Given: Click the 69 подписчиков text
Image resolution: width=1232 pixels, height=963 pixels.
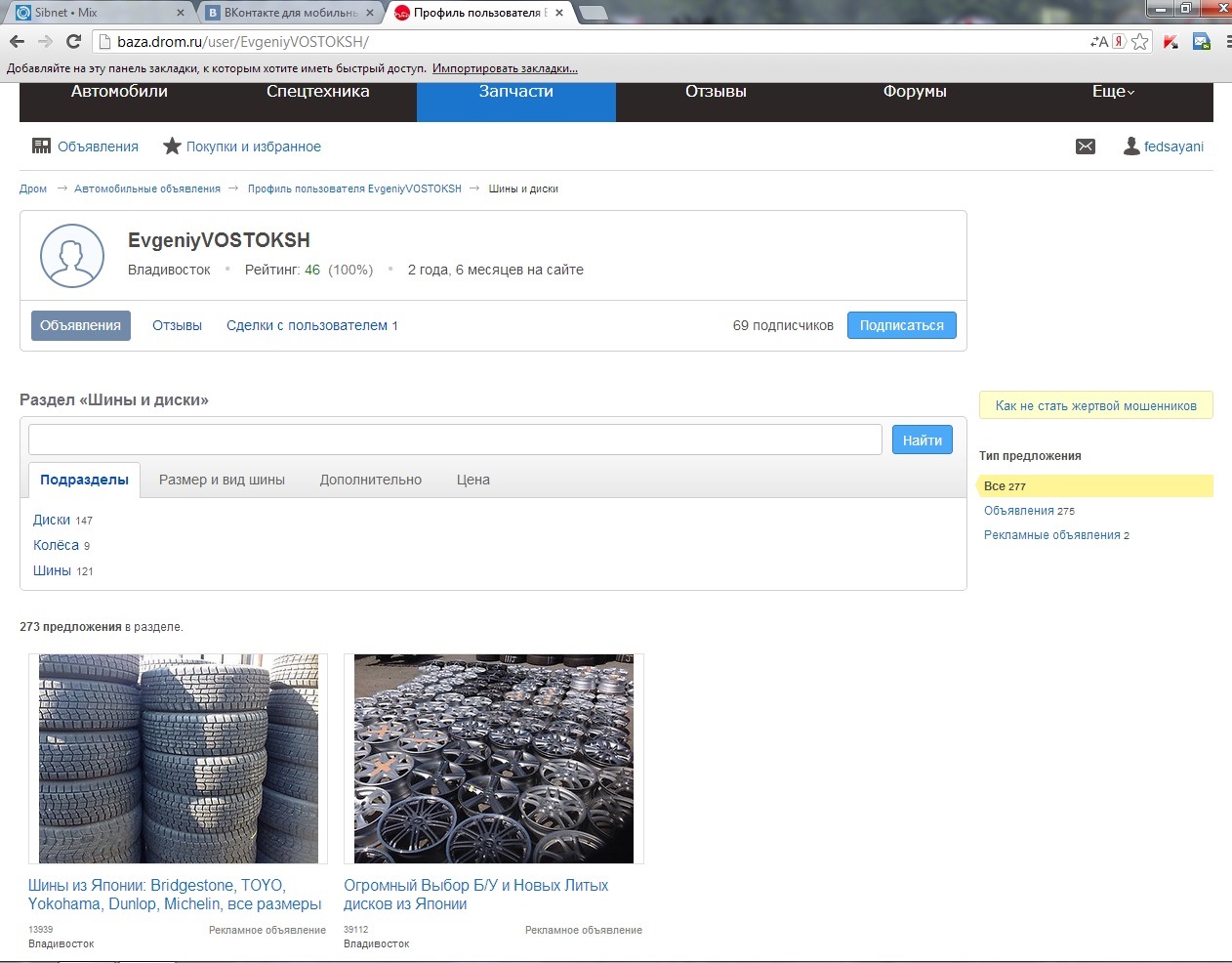Looking at the screenshot, I should [783, 325].
